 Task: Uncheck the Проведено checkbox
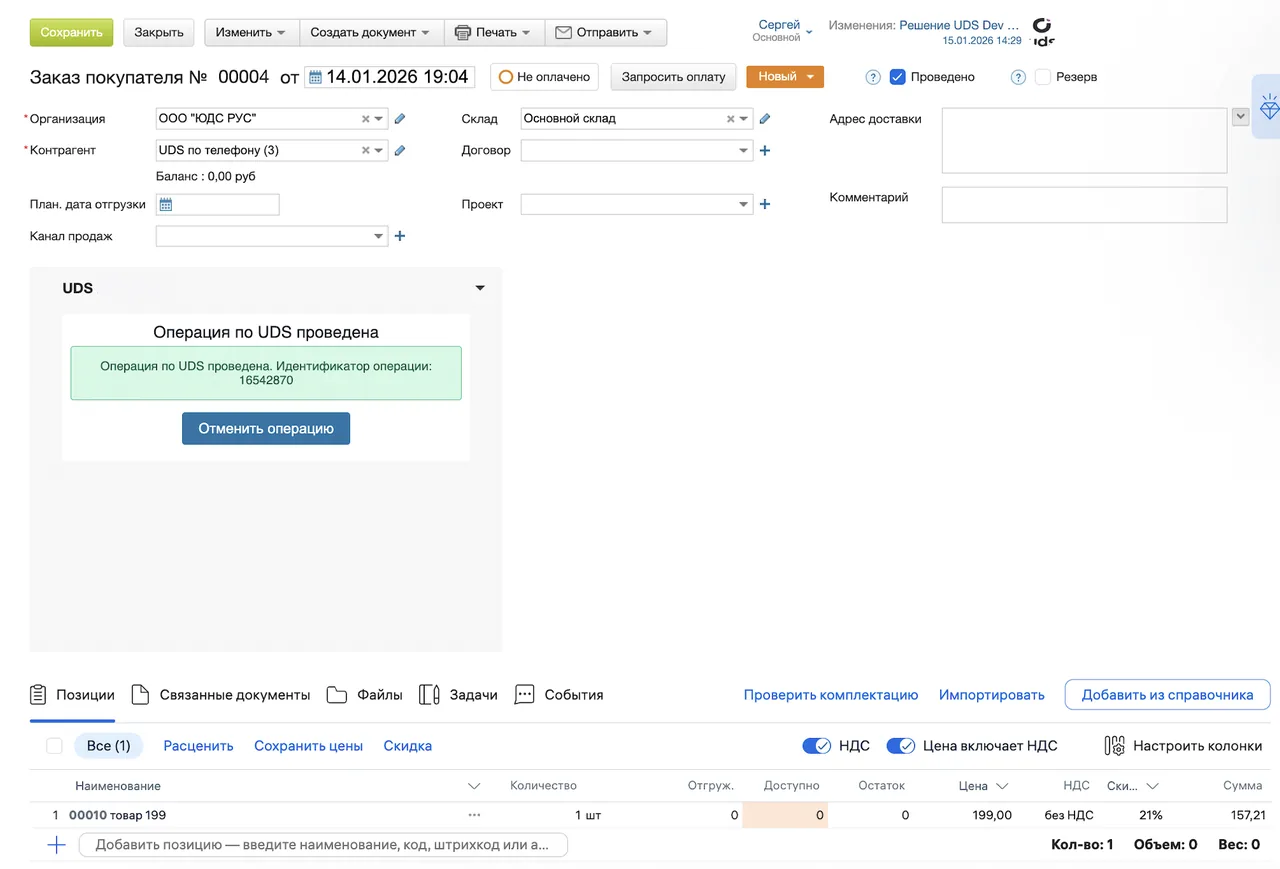(897, 77)
